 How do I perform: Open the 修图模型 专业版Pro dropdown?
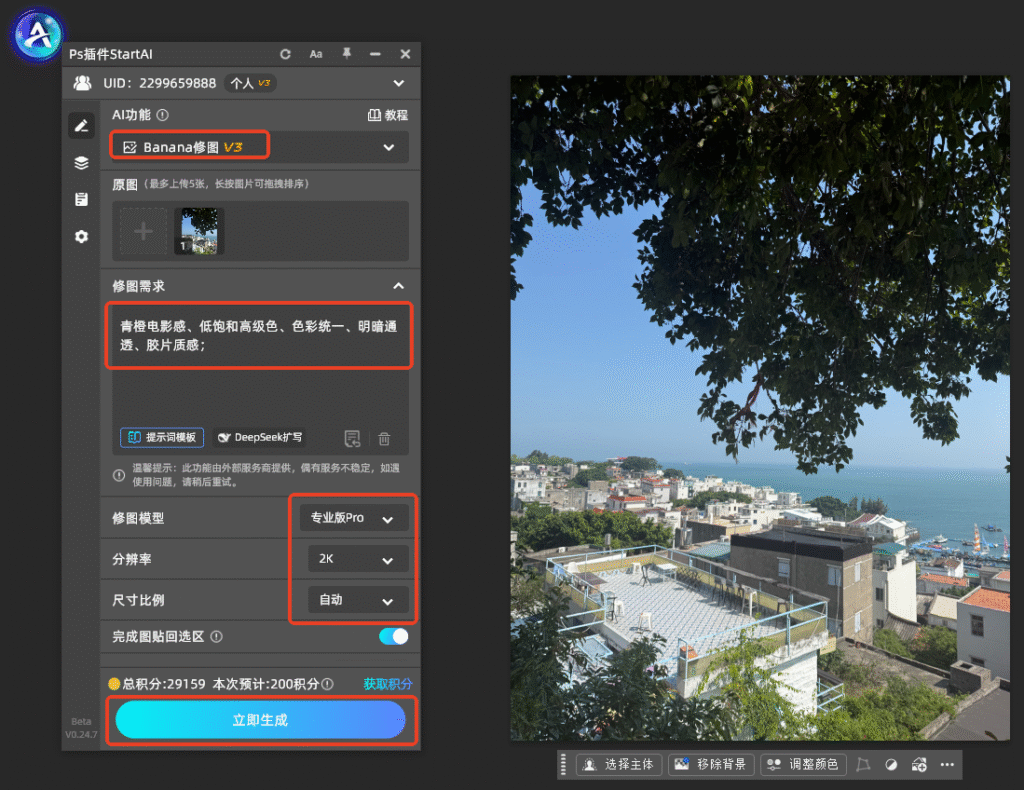[355, 518]
